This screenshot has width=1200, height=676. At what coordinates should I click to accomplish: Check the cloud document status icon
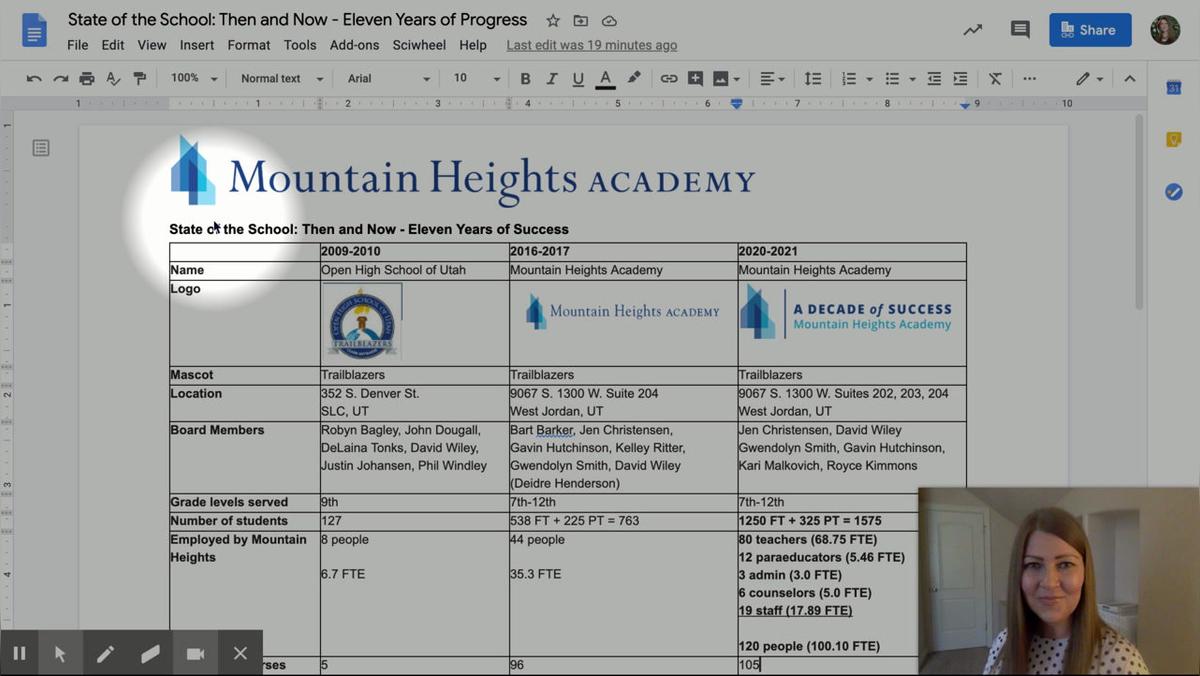point(609,20)
